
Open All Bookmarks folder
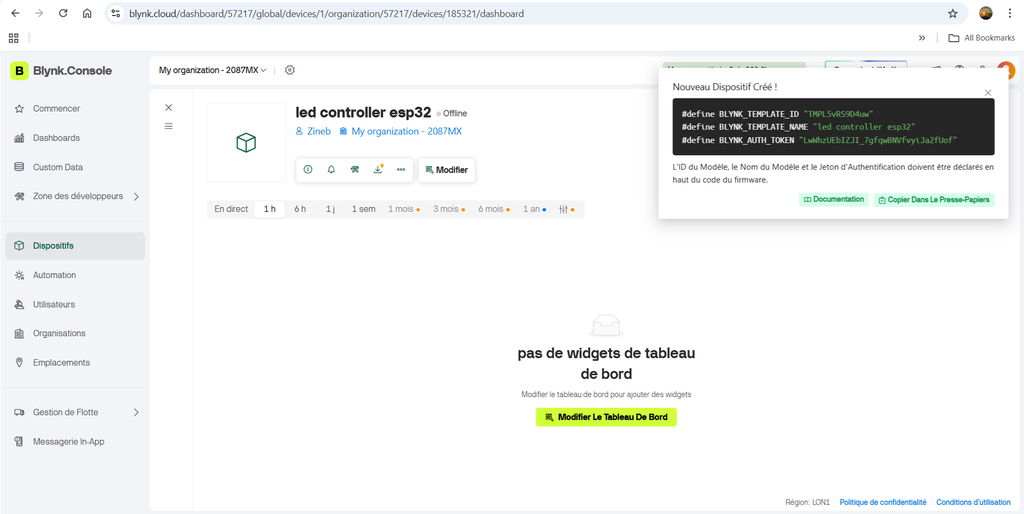[981, 38]
